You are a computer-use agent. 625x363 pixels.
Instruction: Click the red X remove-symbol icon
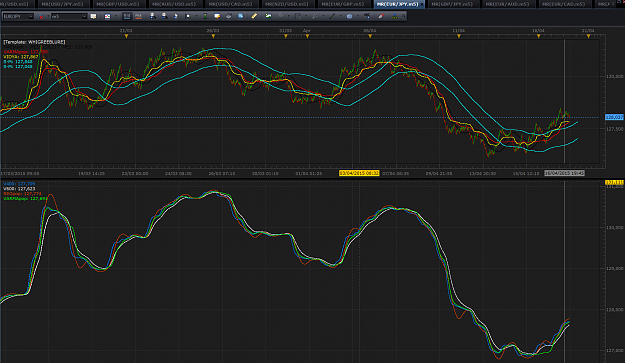[x=41, y=17]
